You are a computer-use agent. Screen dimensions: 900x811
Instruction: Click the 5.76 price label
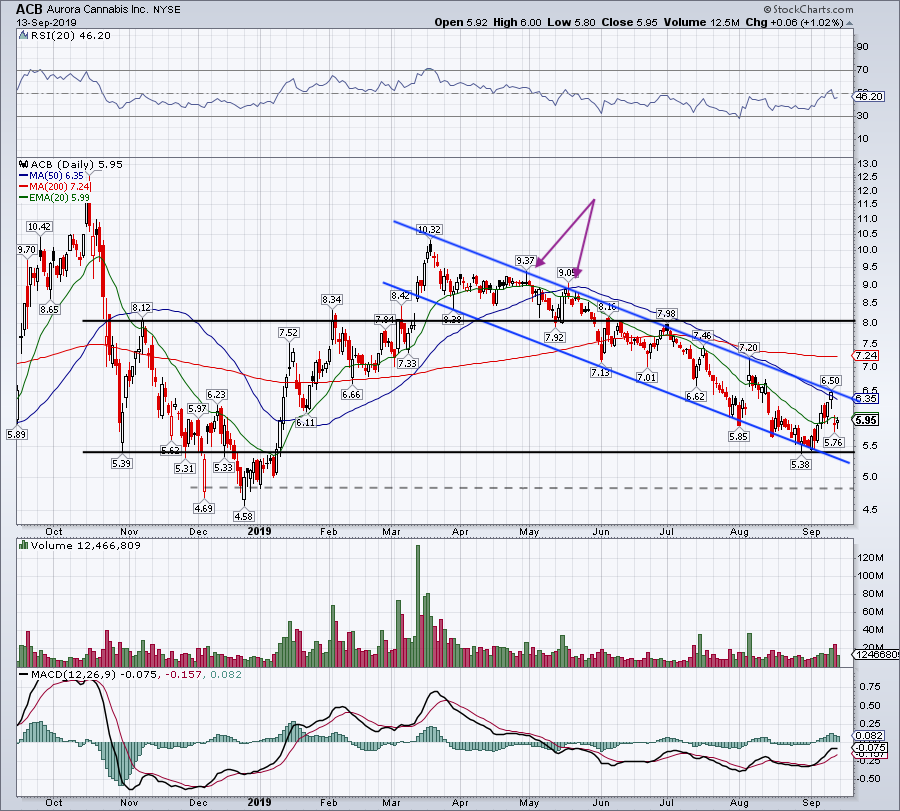tap(833, 442)
